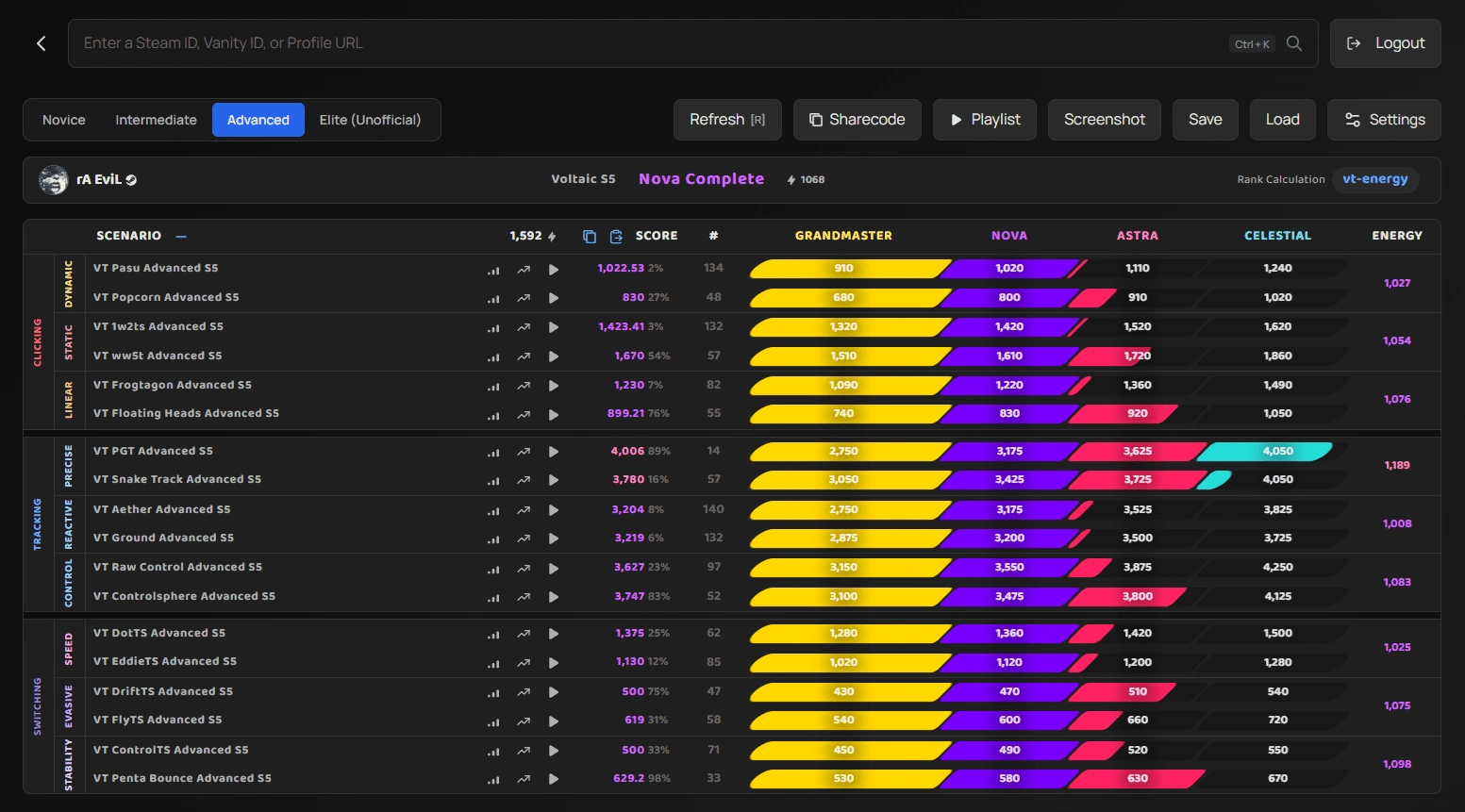Open the Novice benchmark tab
Image resolution: width=1465 pixels, height=812 pixels.
click(x=63, y=120)
